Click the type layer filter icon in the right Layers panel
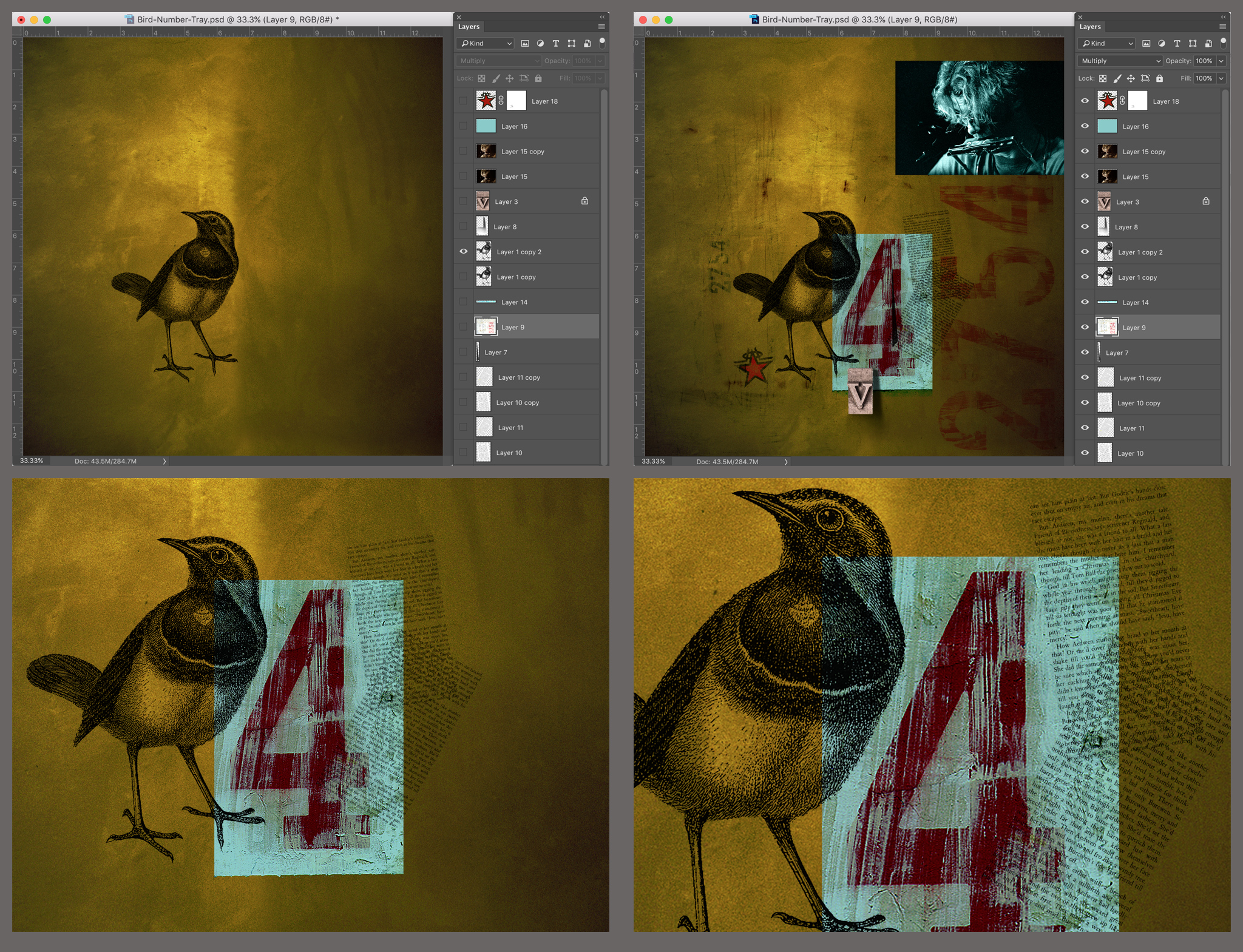Viewport: 1243px width, 952px height. 1177,44
